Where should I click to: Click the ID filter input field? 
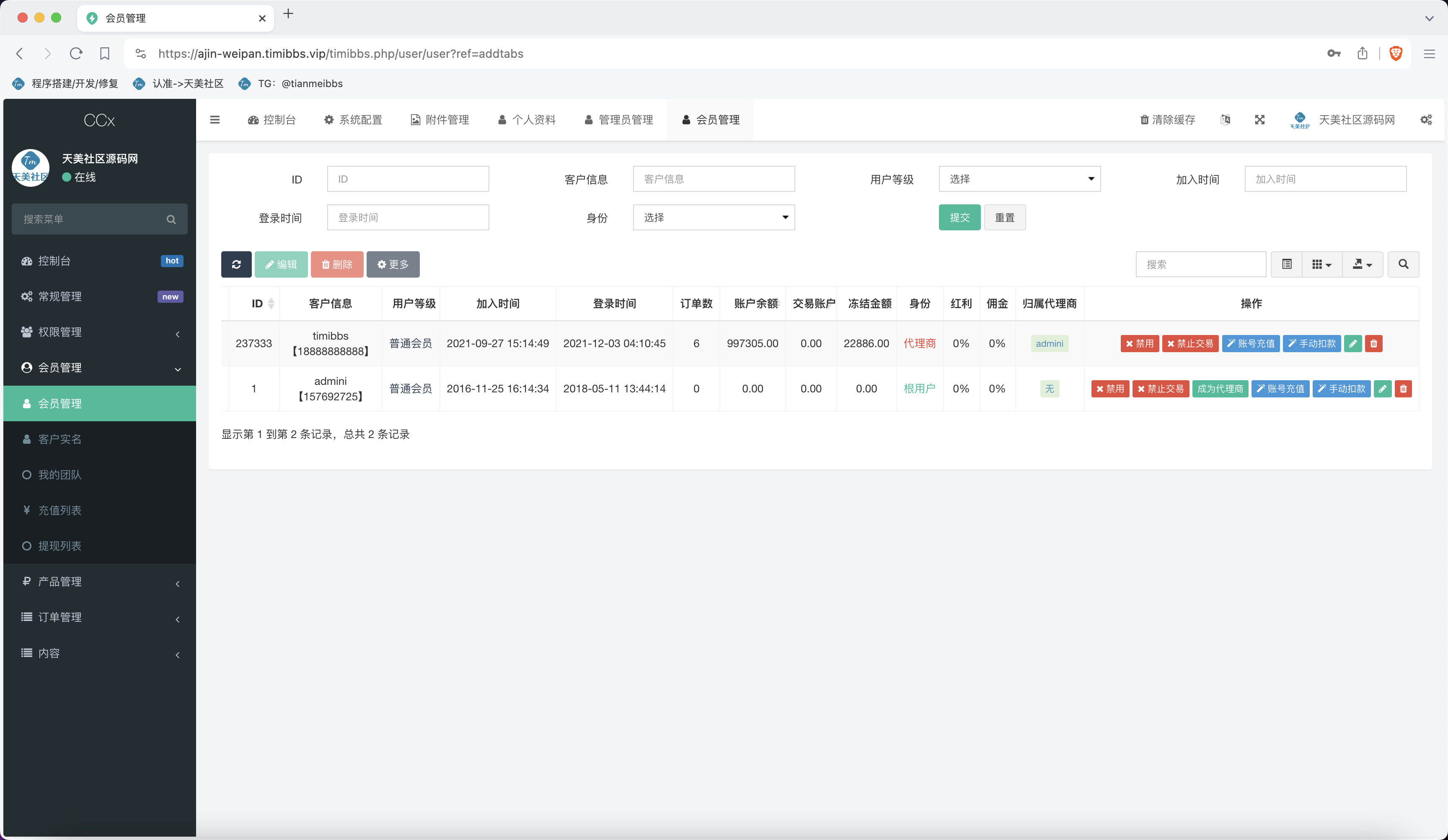(x=408, y=179)
